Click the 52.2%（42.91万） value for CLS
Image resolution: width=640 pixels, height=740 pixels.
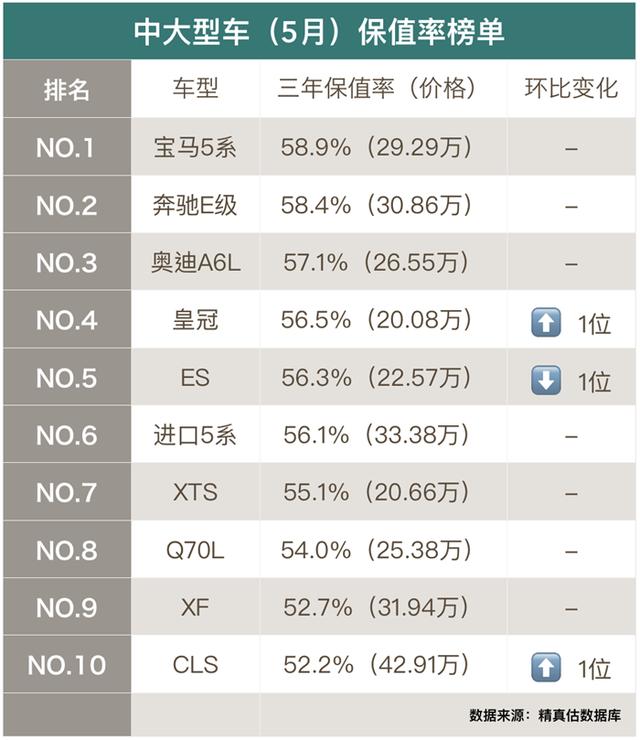coord(376,664)
